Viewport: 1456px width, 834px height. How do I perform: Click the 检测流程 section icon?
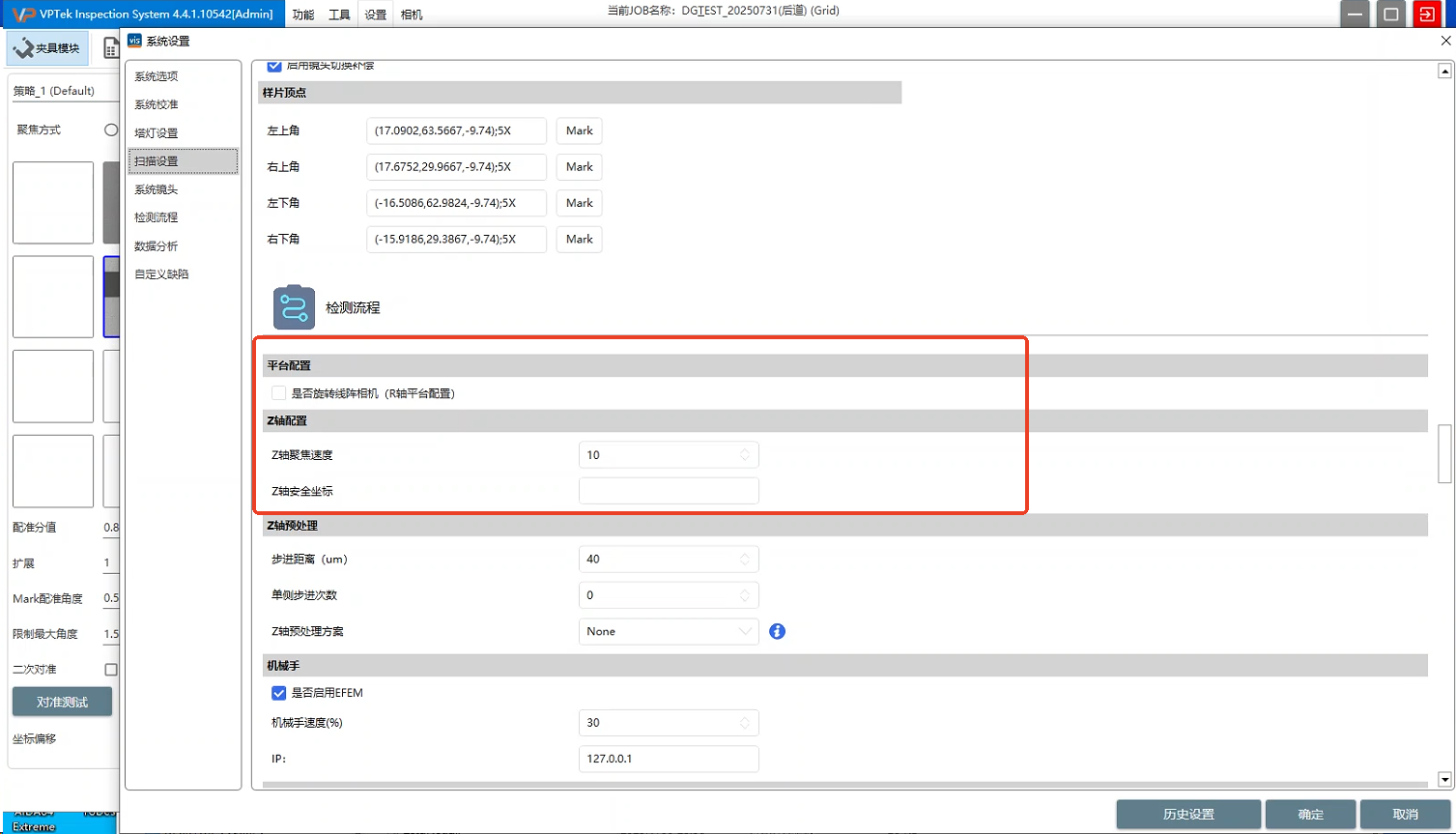pyautogui.click(x=294, y=307)
